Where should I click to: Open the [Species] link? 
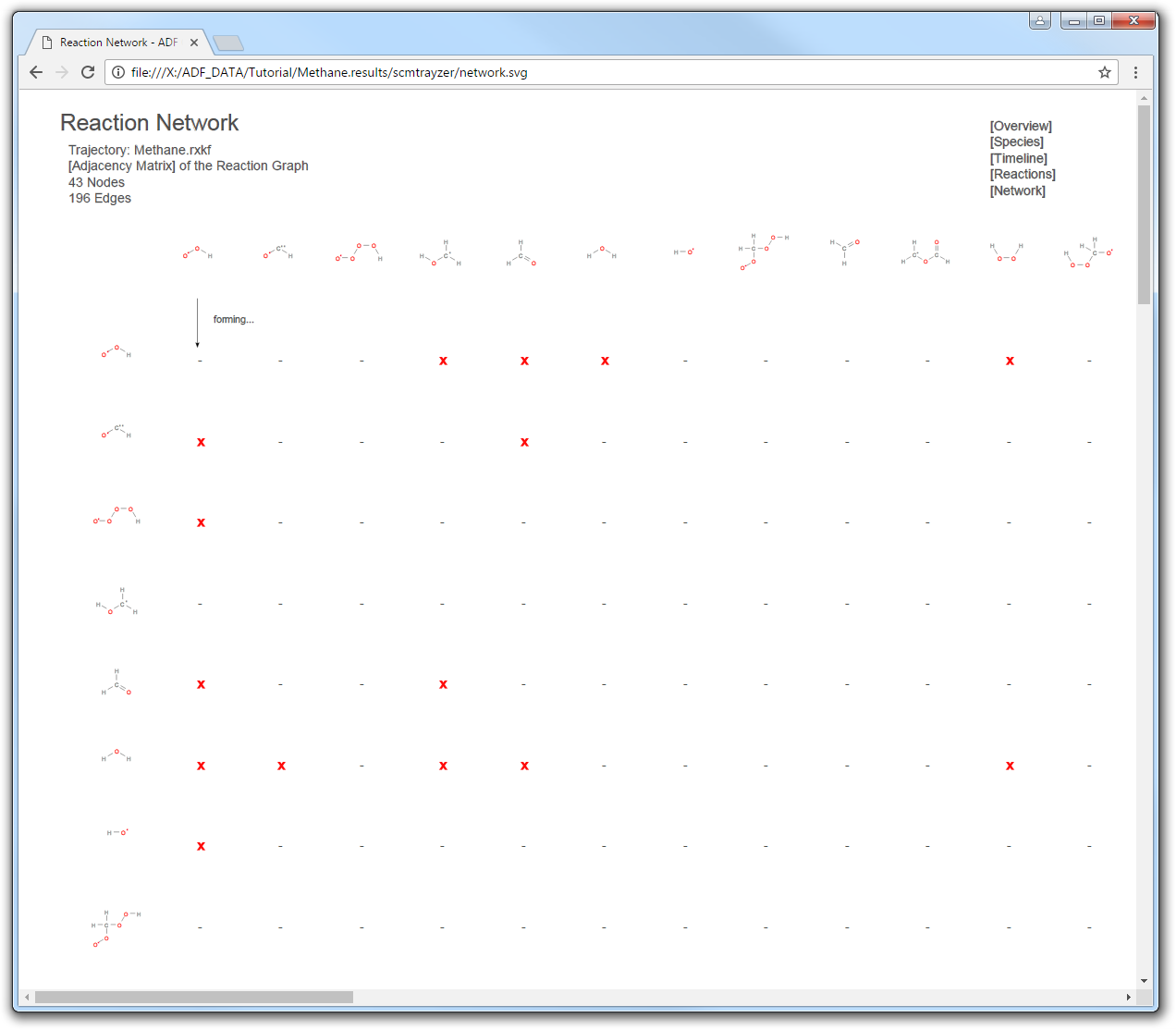coord(1017,141)
